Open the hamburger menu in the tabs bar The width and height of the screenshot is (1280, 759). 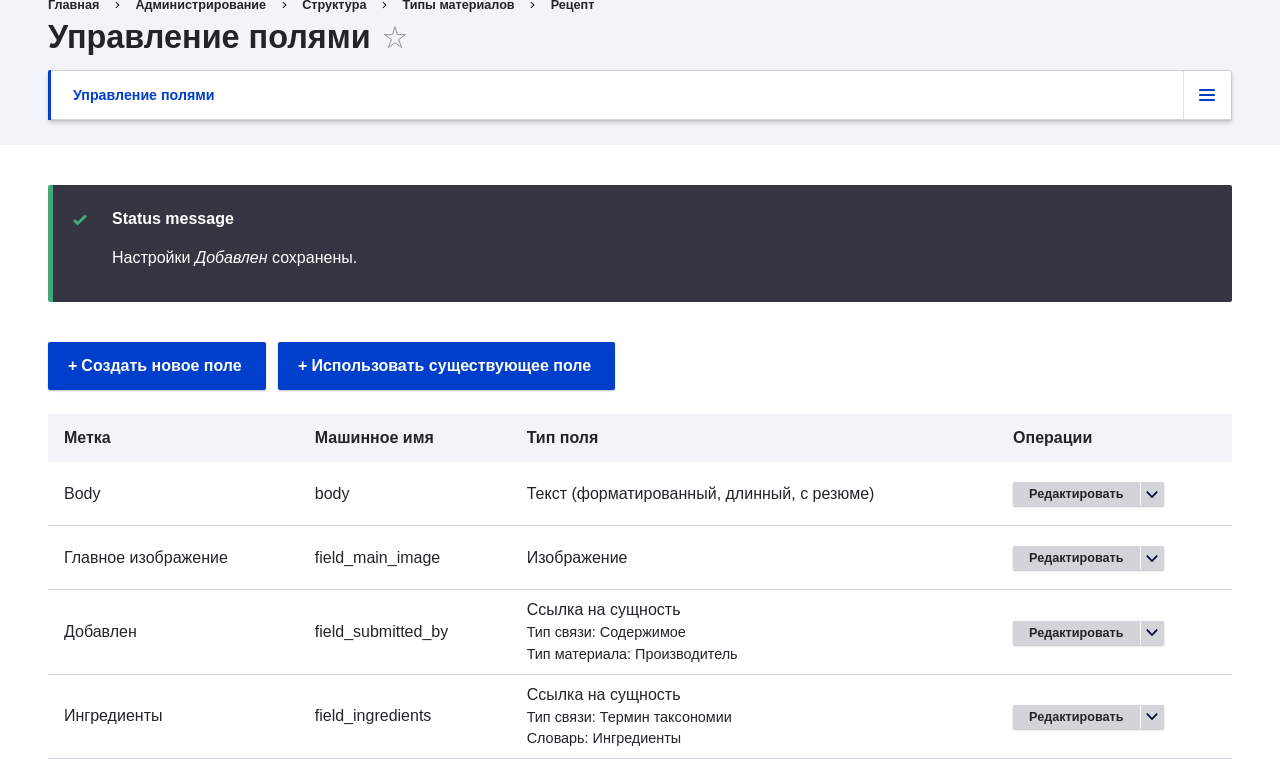(1207, 95)
